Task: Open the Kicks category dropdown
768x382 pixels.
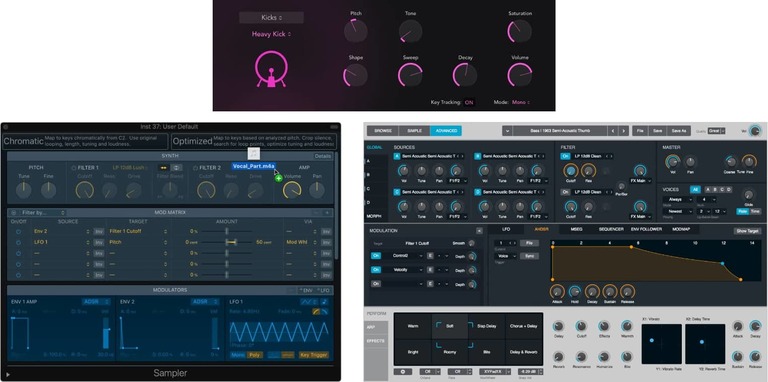Action: 271,18
